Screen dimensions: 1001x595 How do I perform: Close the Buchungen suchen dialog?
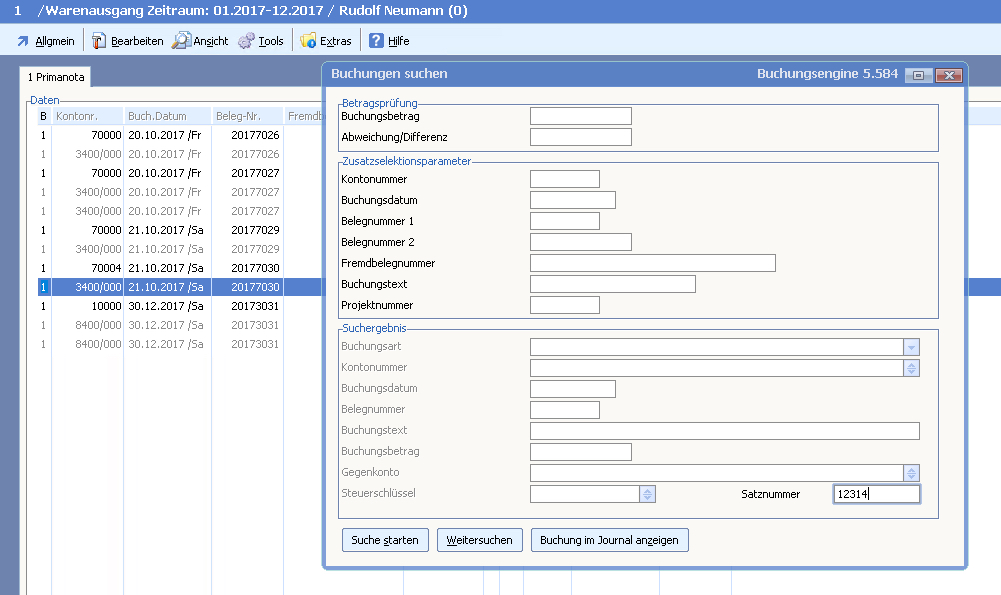(948, 75)
